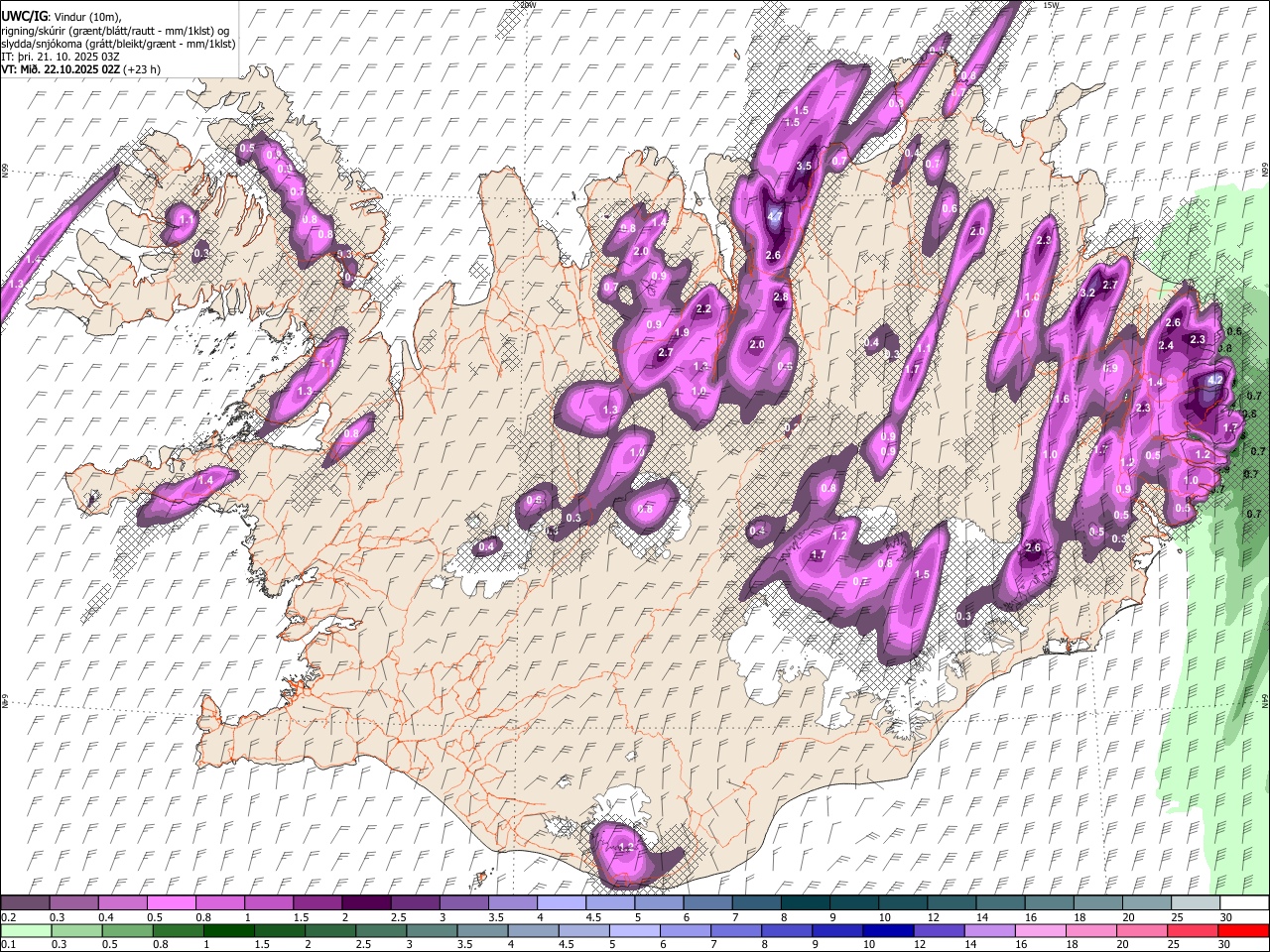Click the '30' label in top legend row
This screenshot has height=952, width=1270.
(1225, 917)
